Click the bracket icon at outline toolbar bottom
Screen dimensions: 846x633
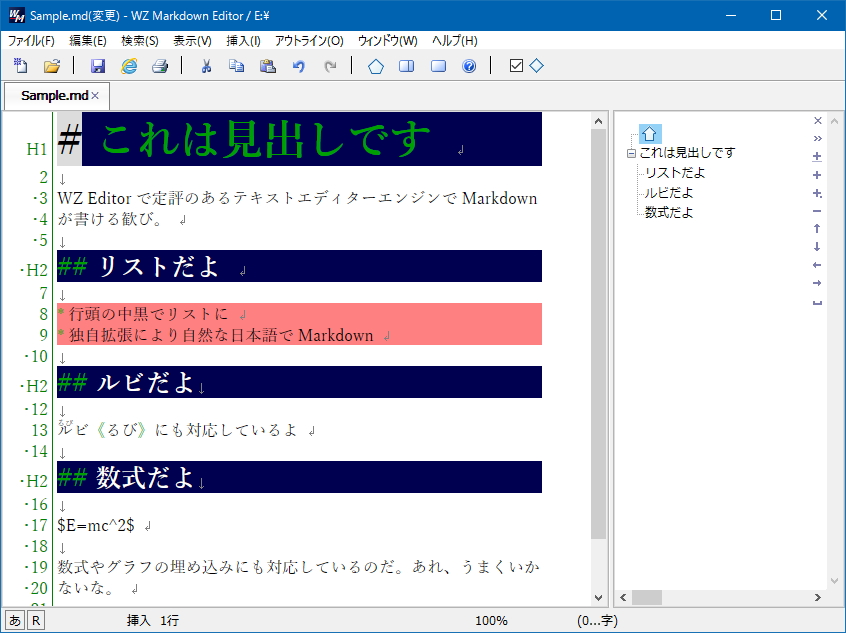[817, 302]
